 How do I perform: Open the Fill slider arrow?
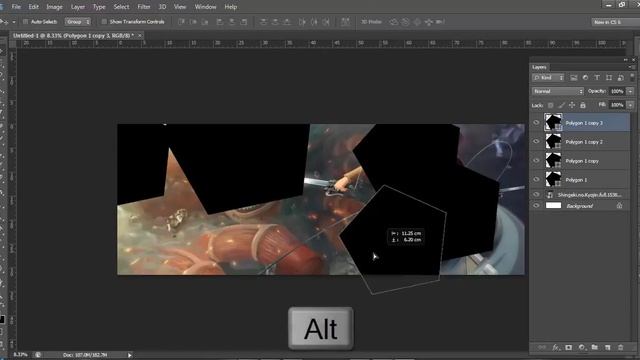click(630, 105)
